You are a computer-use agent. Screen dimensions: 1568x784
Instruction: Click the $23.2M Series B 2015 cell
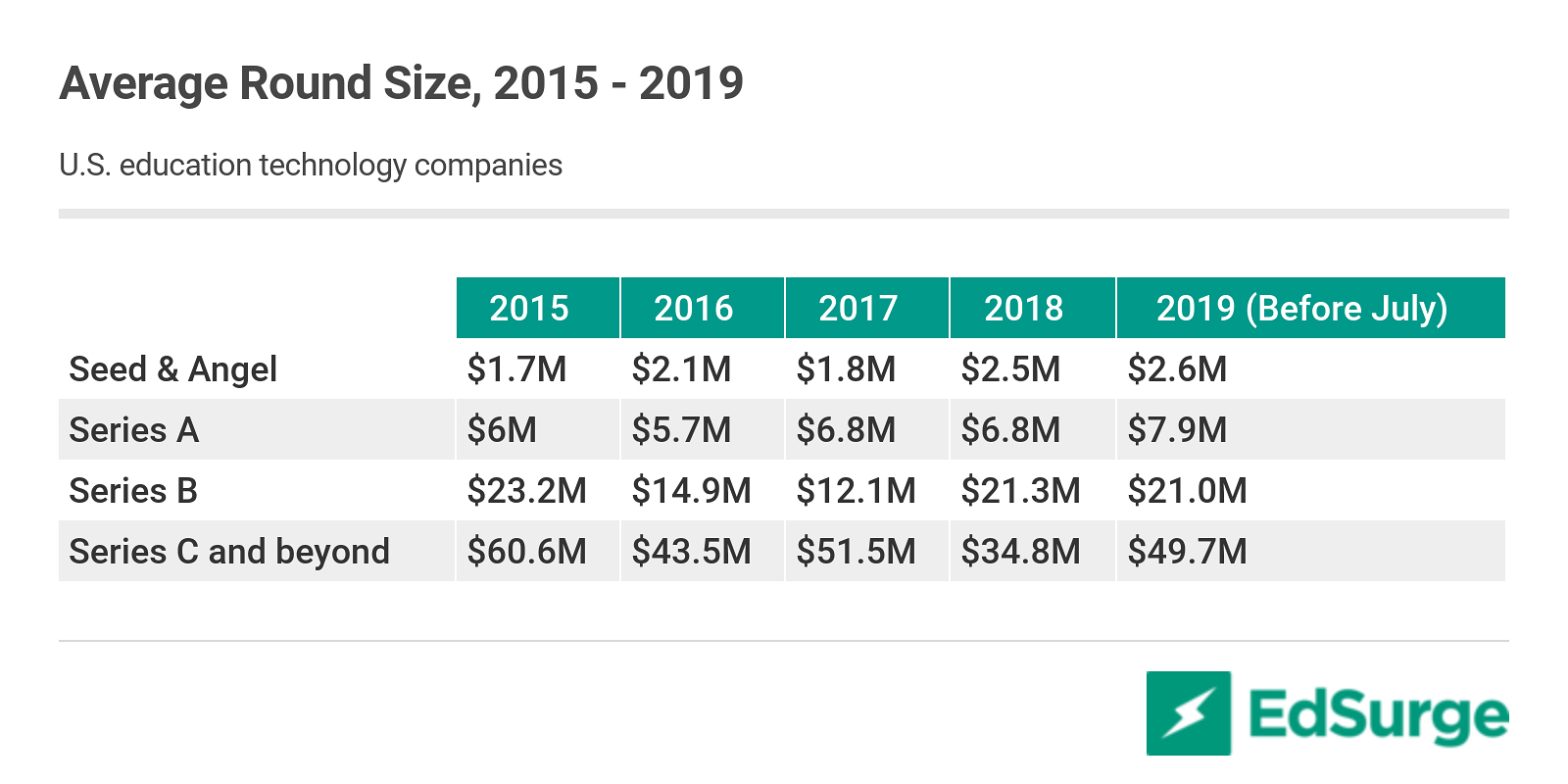pyautogui.click(x=538, y=490)
